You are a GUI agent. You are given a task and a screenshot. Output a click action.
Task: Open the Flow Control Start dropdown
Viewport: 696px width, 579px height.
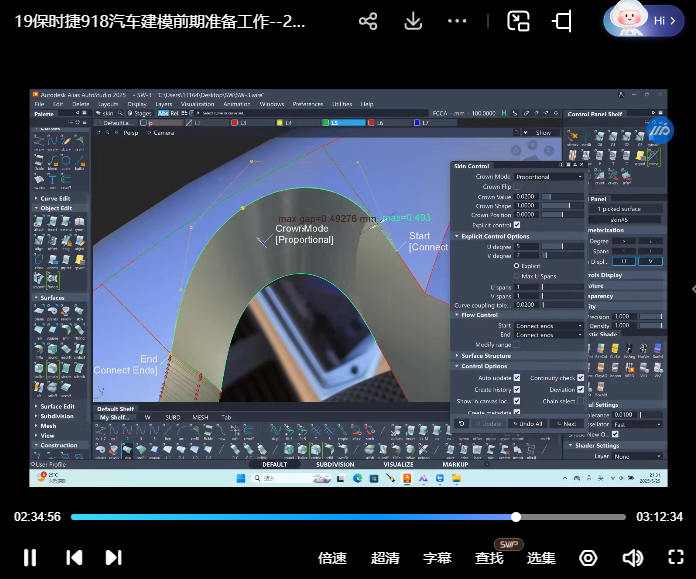pos(548,326)
